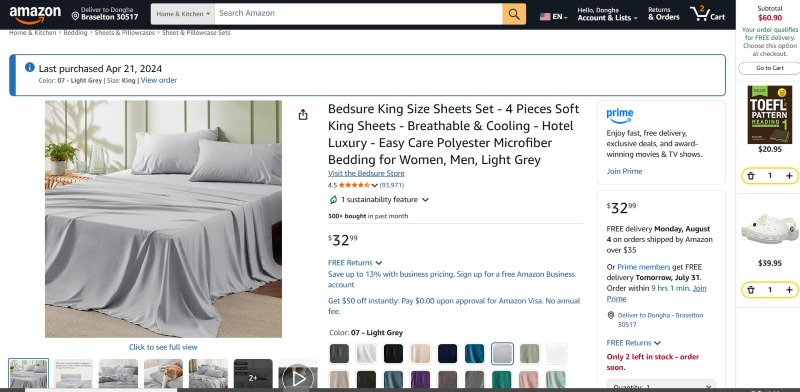Increase quantity of white clogs with plus
This screenshot has height=392, width=800.
(789, 290)
